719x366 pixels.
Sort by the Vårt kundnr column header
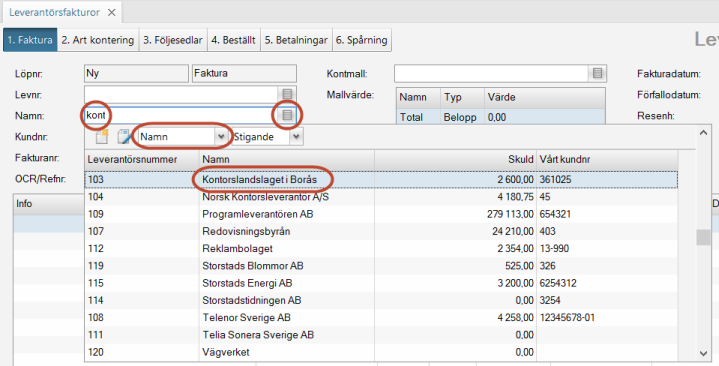click(607, 159)
